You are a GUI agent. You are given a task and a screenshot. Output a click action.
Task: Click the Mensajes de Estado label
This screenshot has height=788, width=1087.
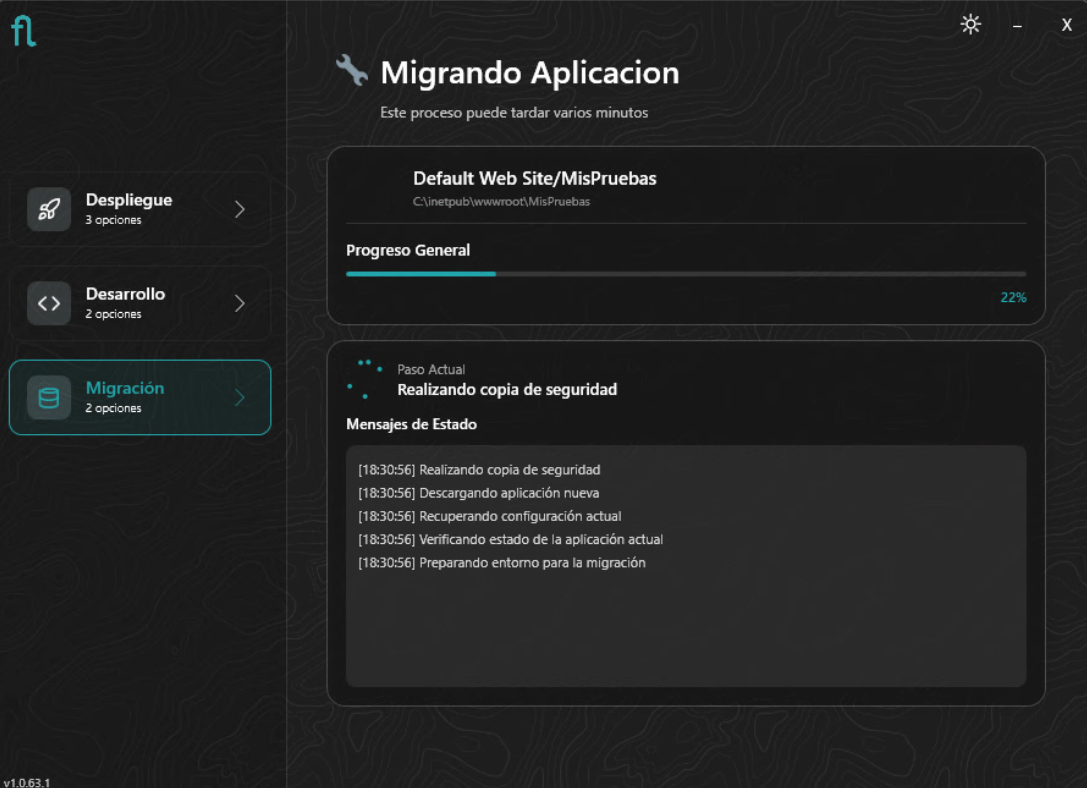pyautogui.click(x=411, y=424)
